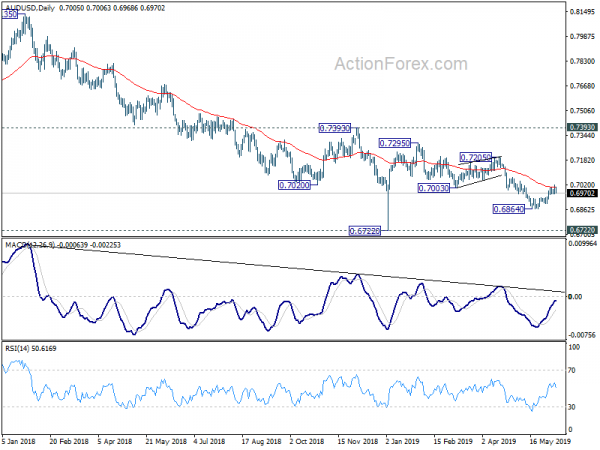600x450 pixels.
Task: Click the 0.68625 price axis value
Action: click(x=582, y=210)
